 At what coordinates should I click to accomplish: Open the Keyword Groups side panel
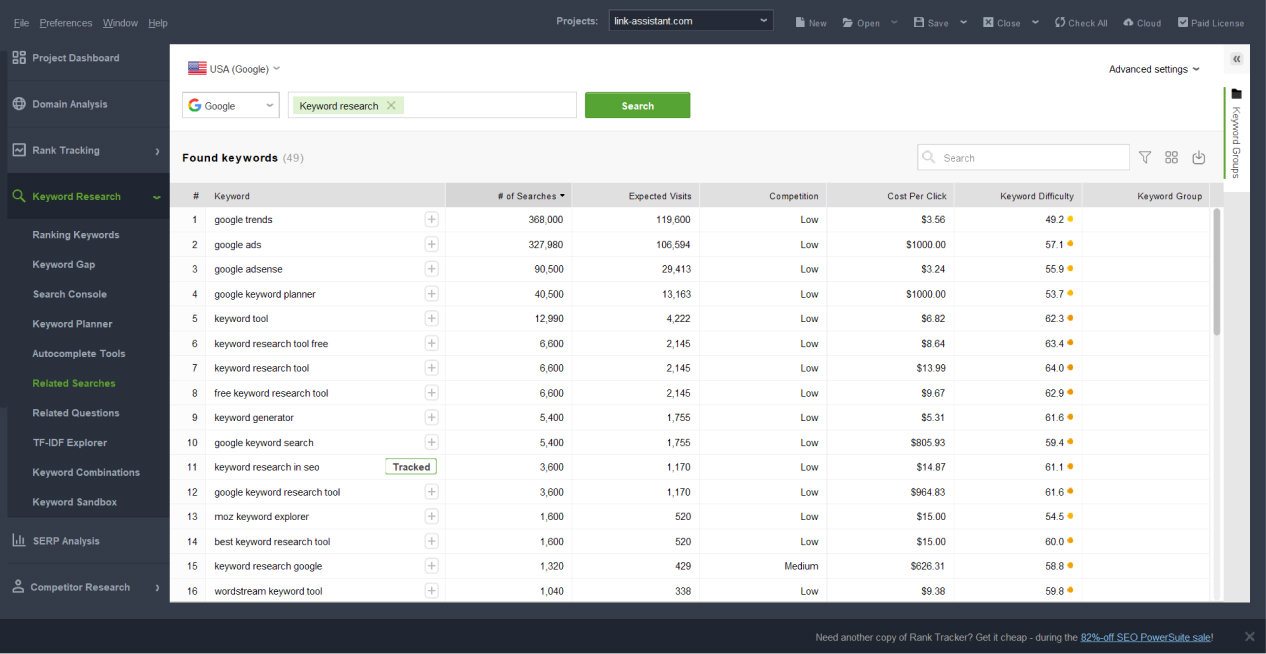pyautogui.click(x=1236, y=134)
